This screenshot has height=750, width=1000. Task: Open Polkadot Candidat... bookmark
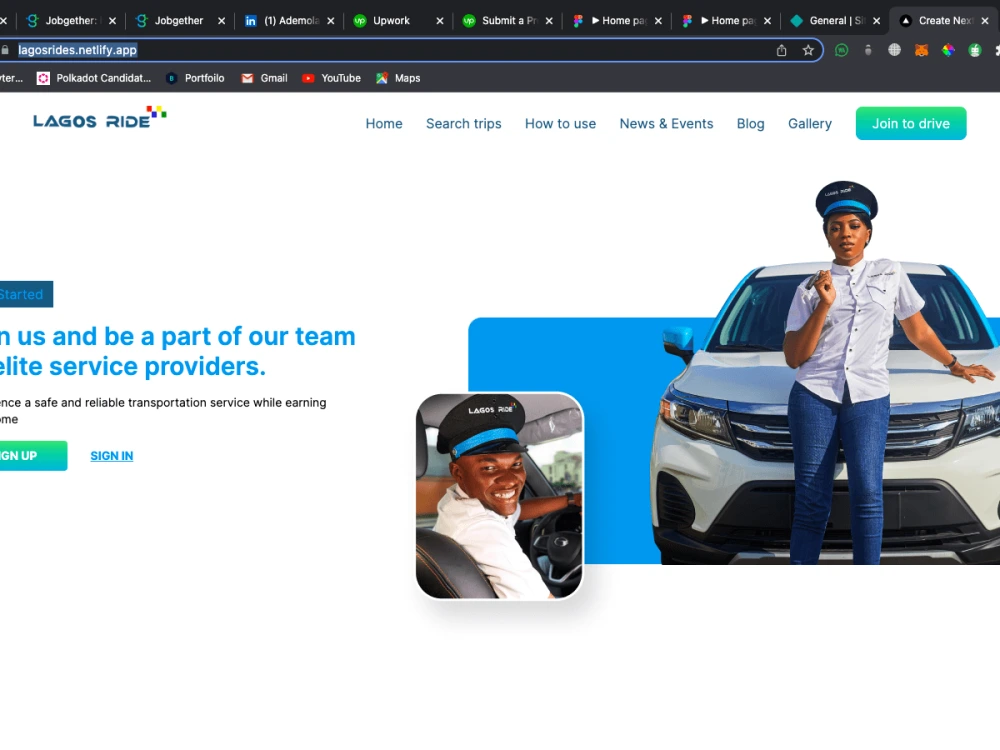94,78
